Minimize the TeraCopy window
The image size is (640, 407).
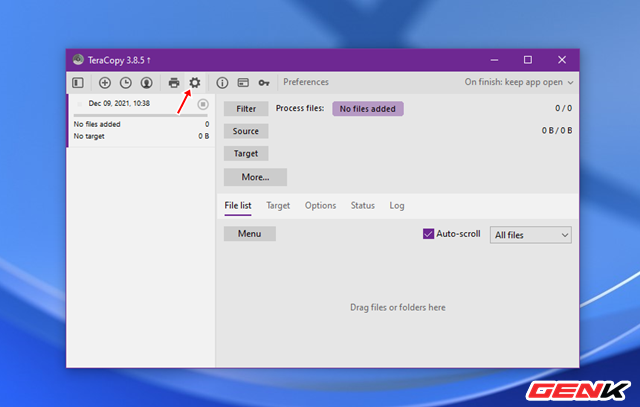tap(494, 60)
